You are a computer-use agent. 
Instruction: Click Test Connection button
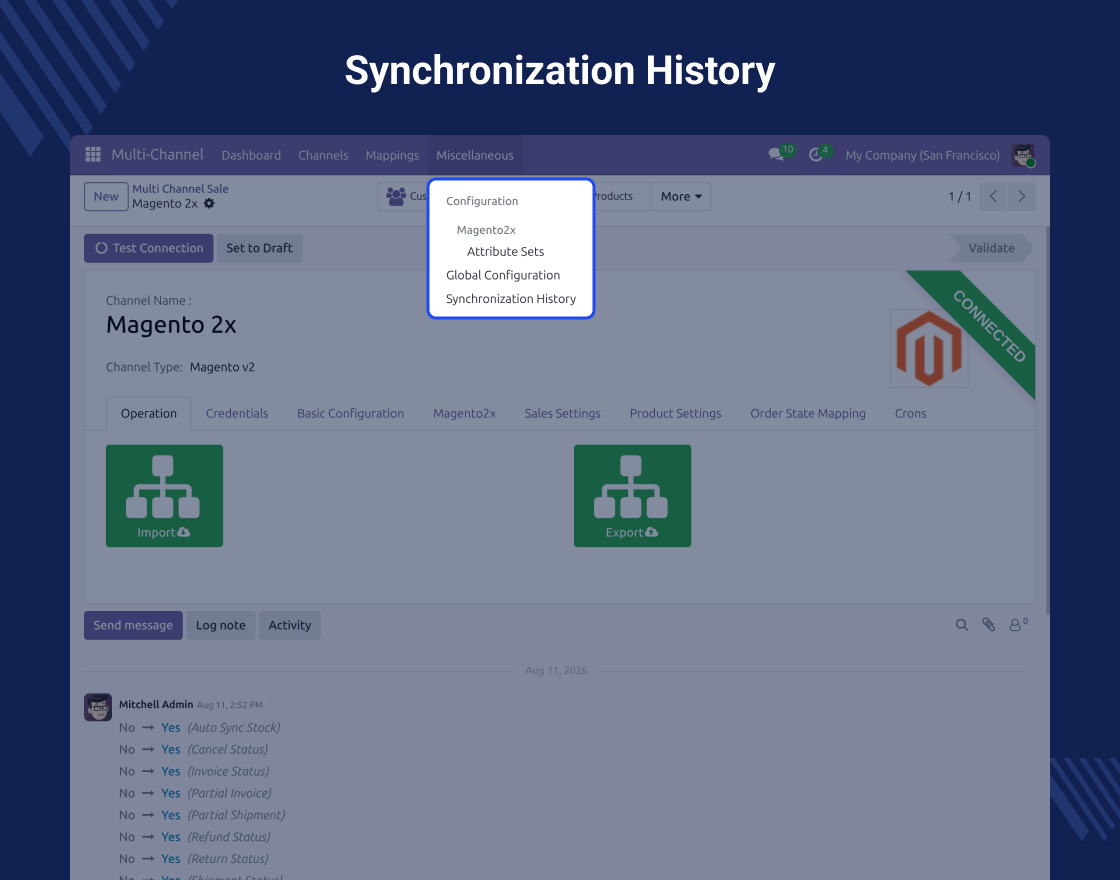[x=149, y=248]
